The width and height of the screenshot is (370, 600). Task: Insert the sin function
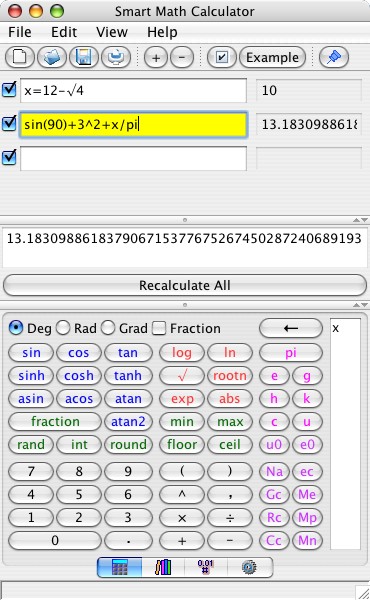pos(31,353)
